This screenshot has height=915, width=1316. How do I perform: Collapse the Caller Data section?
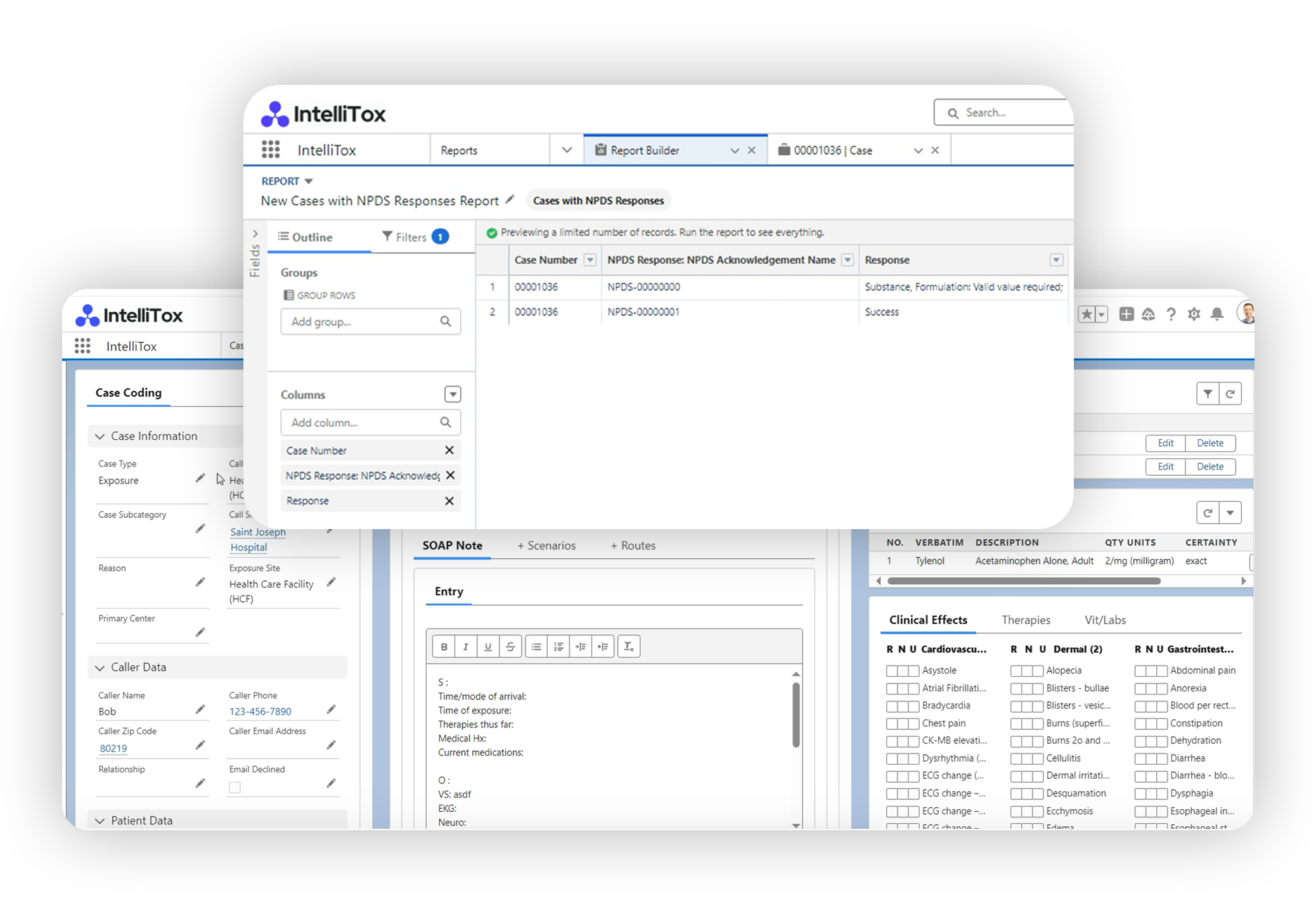coord(100,667)
